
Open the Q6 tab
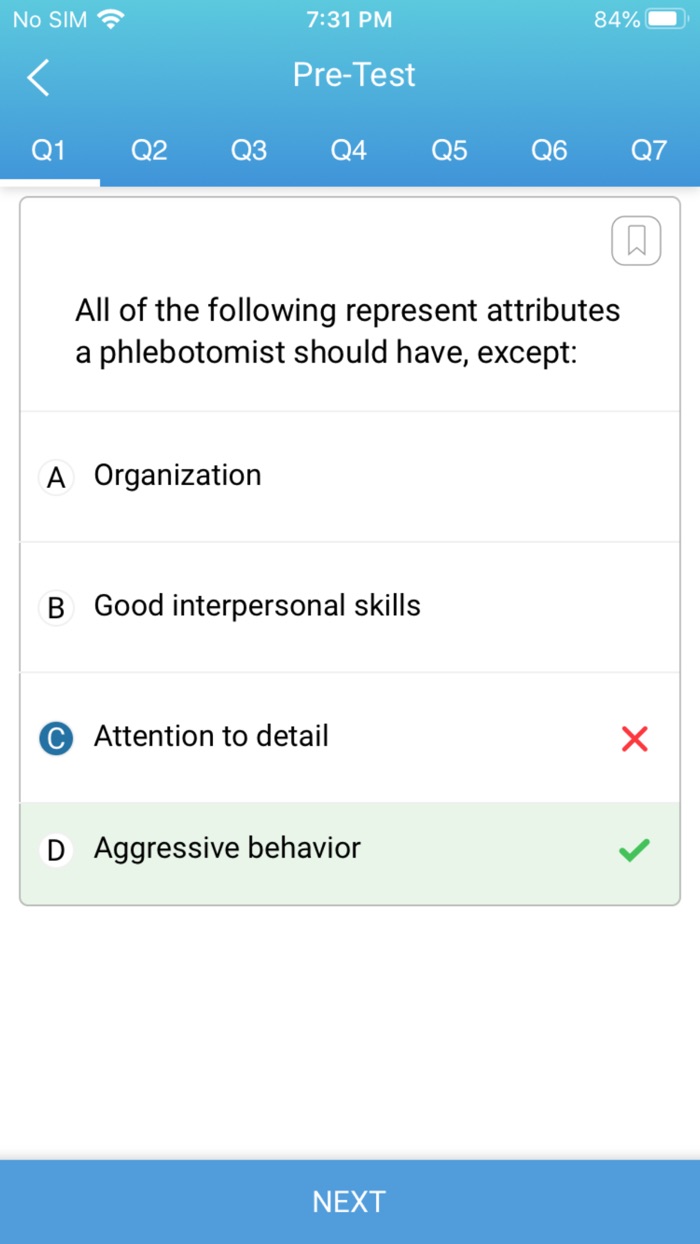[x=549, y=151]
